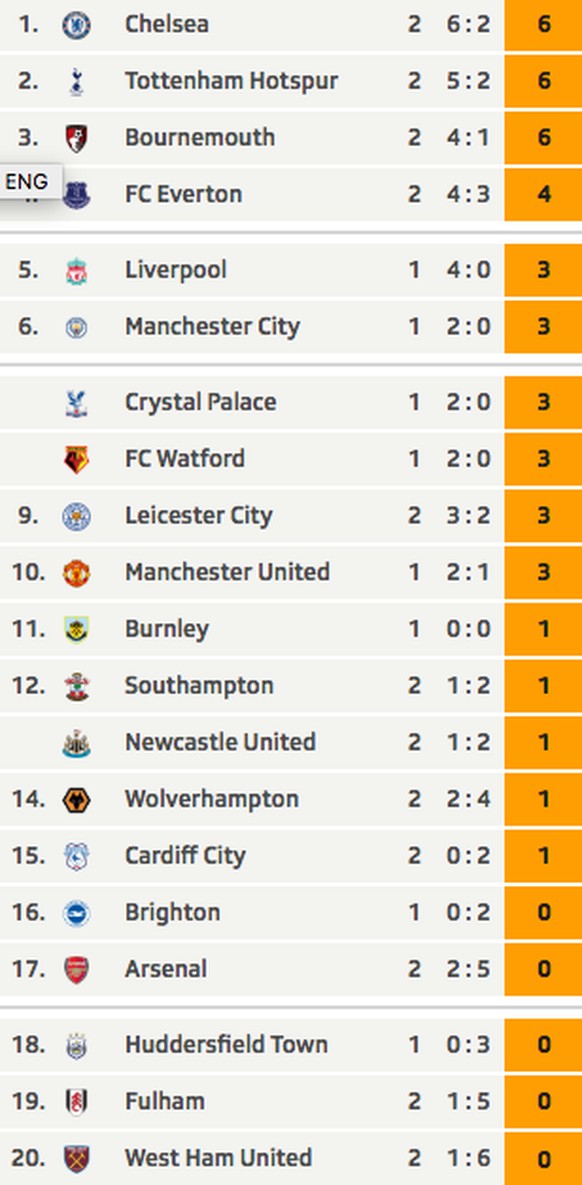Click the Fulham points cell in orange
This screenshot has width=582, height=1185.
coord(543,1101)
